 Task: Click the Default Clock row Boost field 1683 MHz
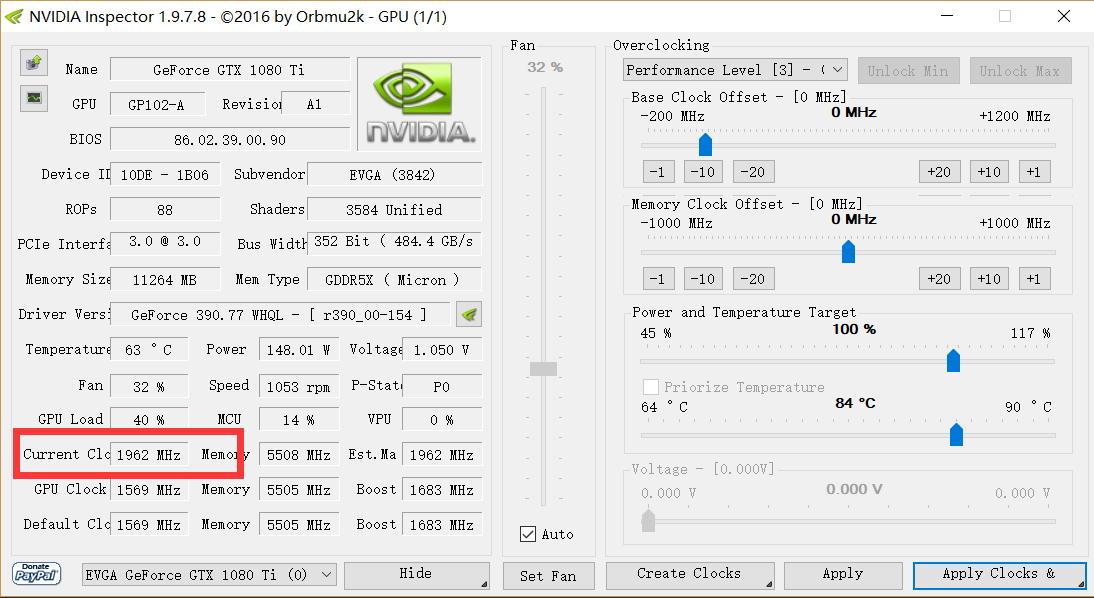442,525
